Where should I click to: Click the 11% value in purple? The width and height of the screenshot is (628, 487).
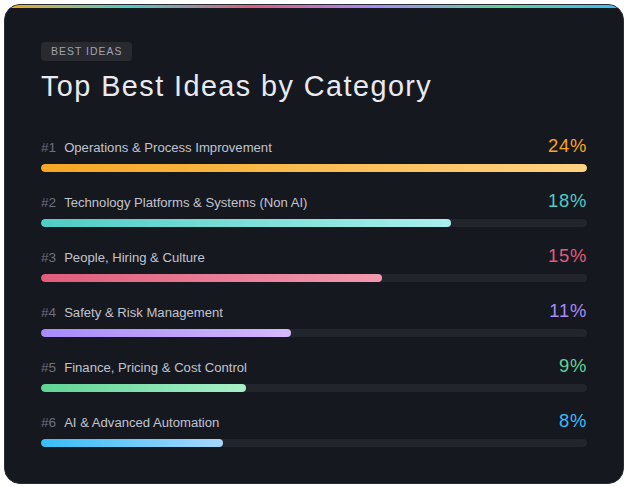(x=567, y=311)
